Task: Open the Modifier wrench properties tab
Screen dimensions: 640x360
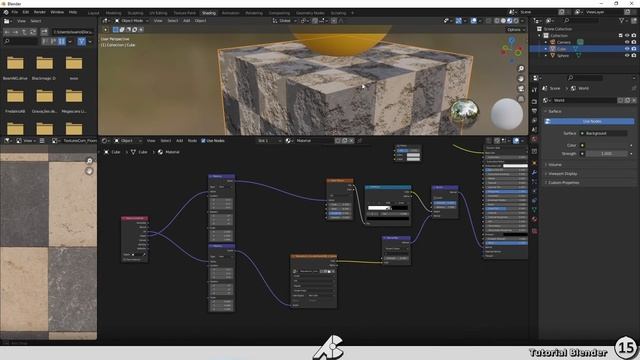Action: [x=535, y=173]
